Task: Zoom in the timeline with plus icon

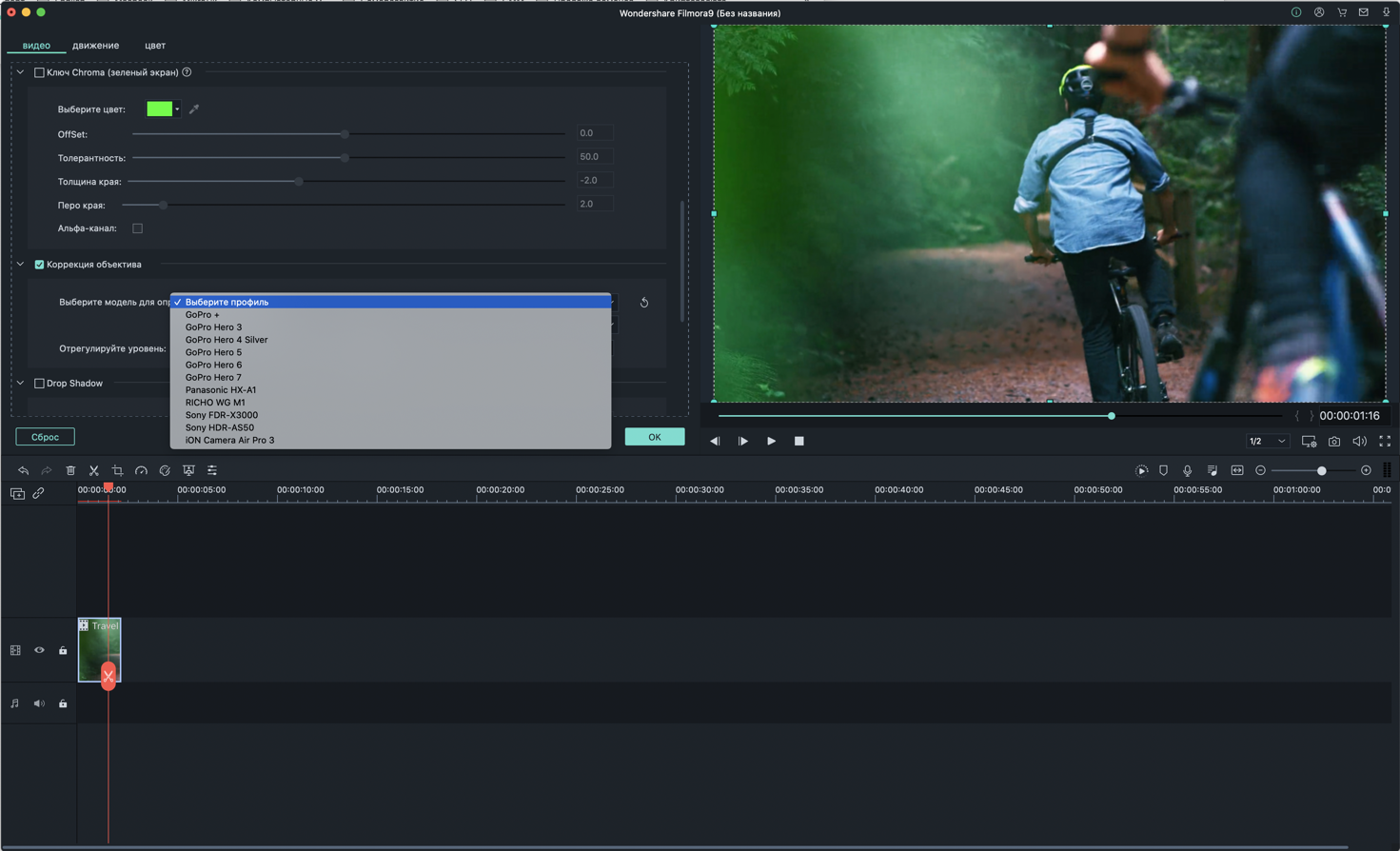Action: click(1366, 470)
